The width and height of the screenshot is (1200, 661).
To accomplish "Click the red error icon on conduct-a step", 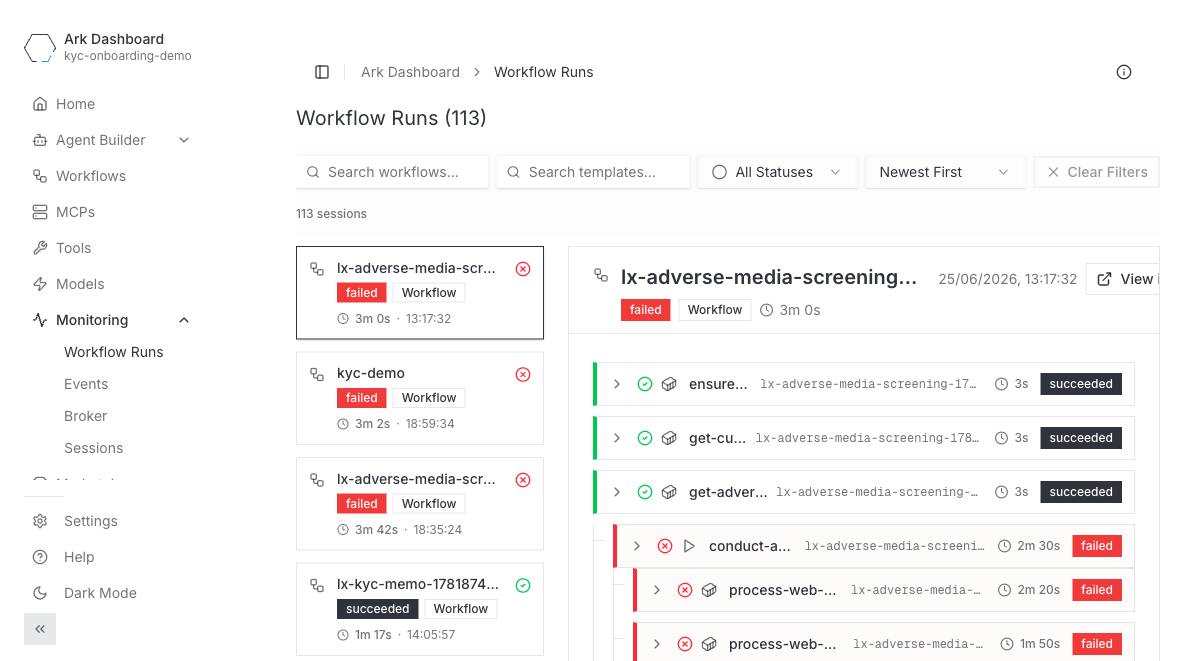I will 665,546.
